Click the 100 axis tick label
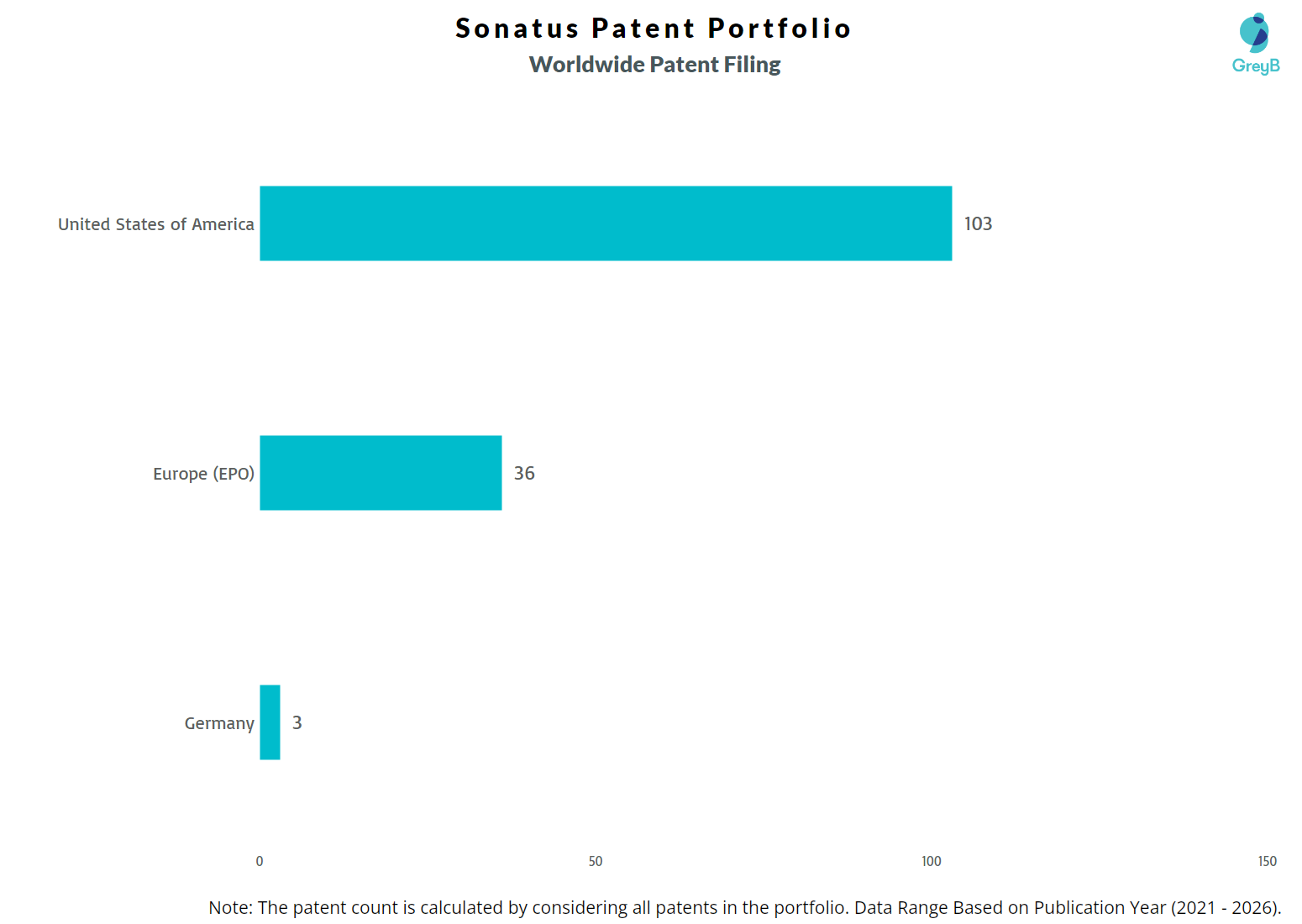 coord(931,861)
